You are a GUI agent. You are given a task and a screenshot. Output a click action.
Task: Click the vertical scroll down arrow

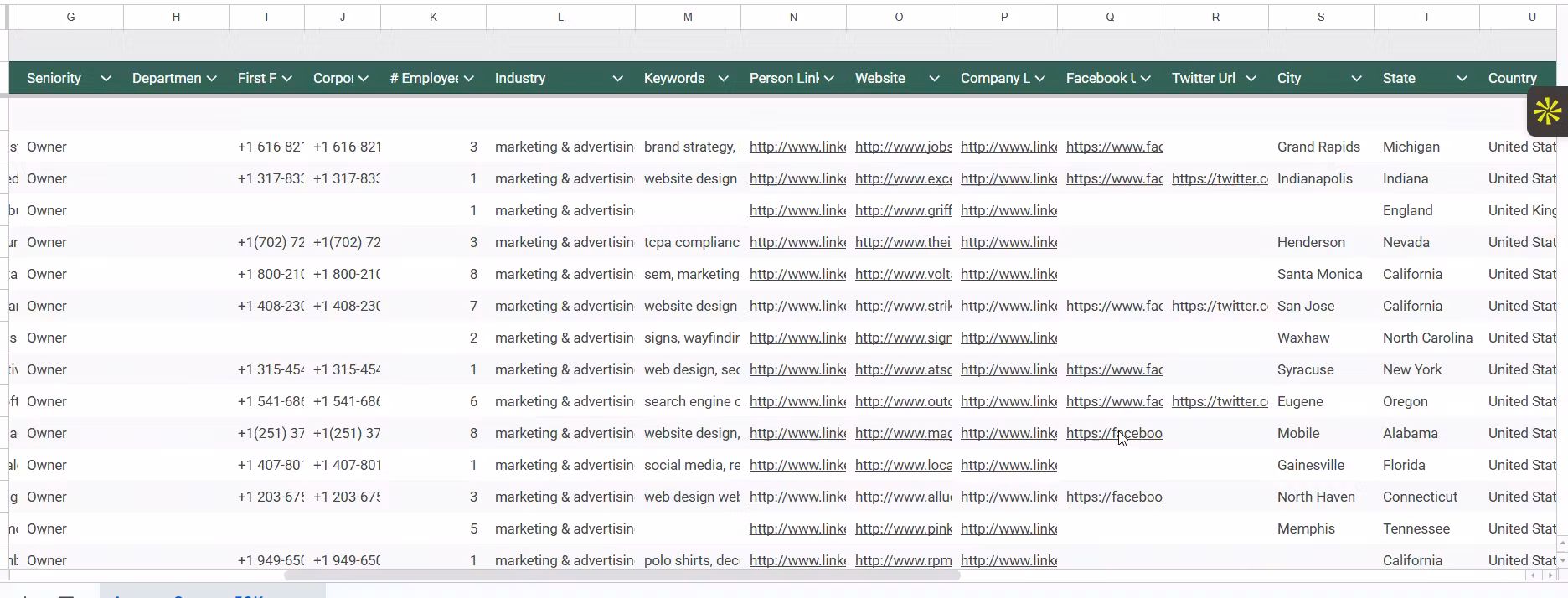tap(1562, 559)
